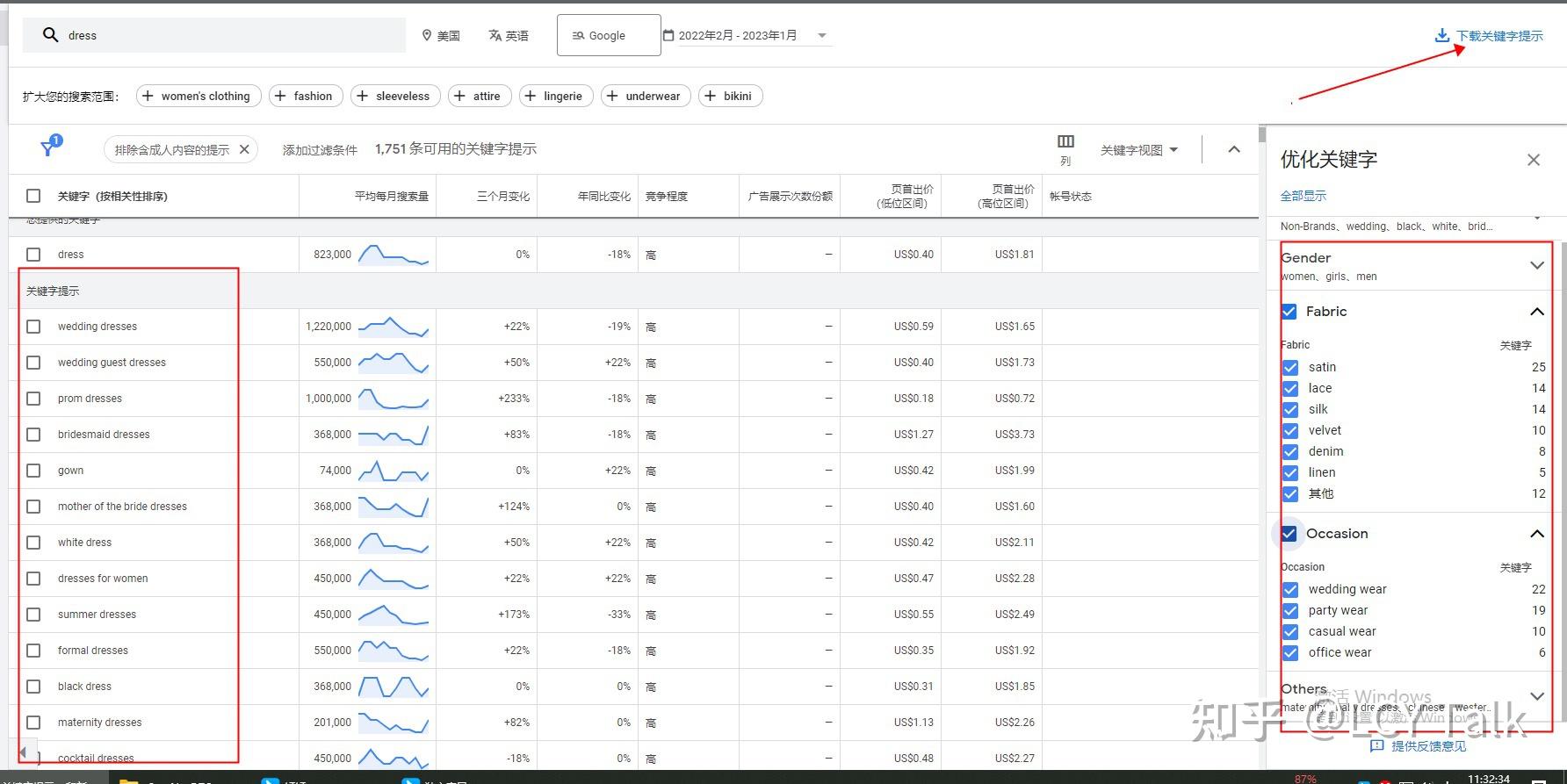Check the wedding dresses checkbox

[x=33, y=327]
